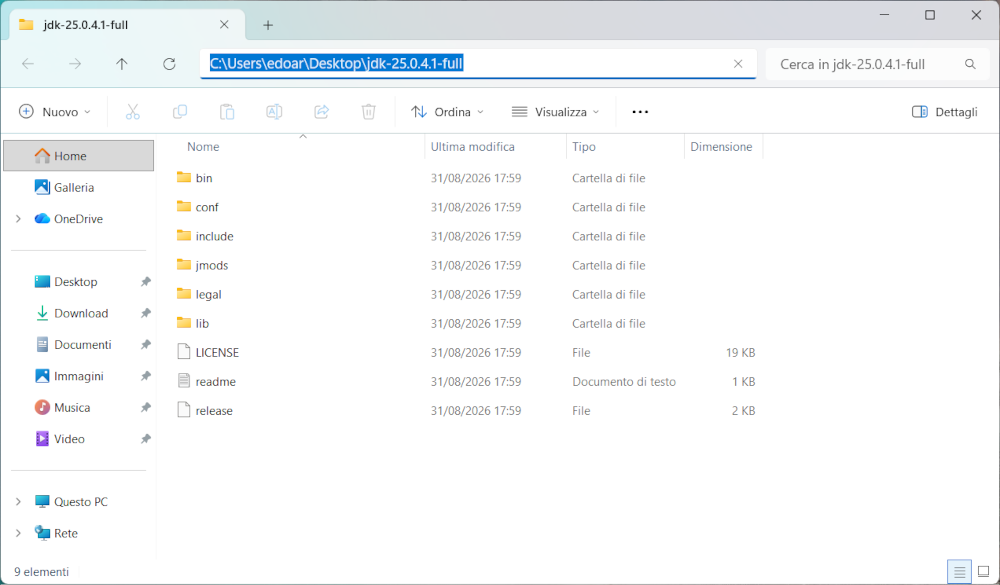Open Video in the sidebar

(69, 439)
